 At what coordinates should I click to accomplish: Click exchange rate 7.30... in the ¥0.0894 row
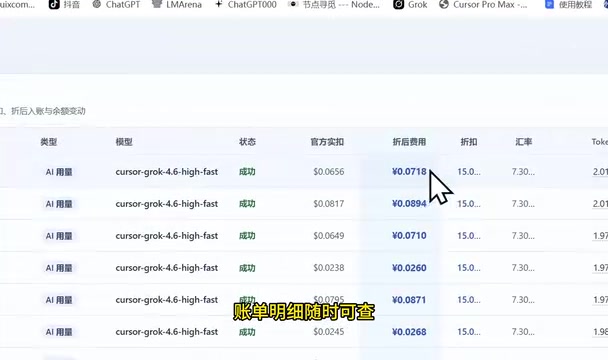[x=523, y=204]
